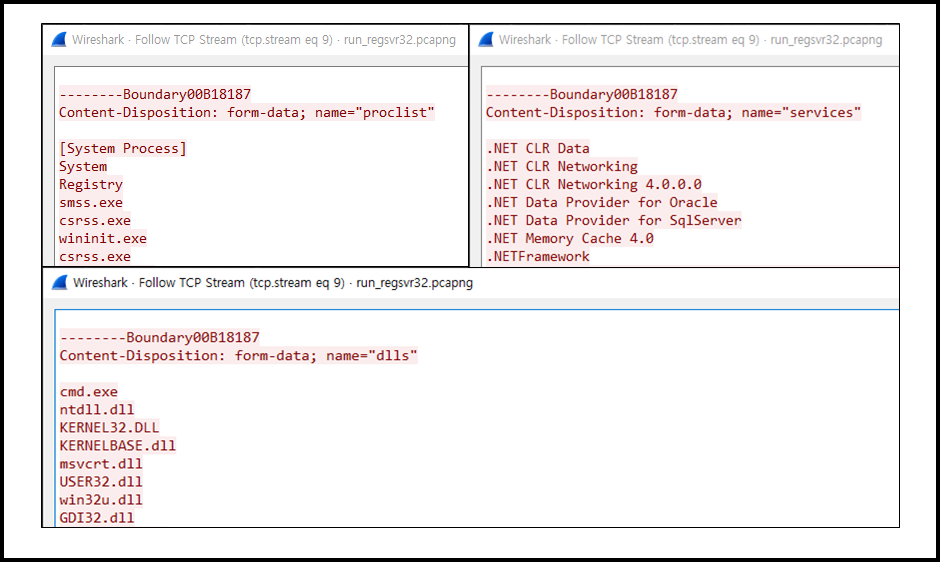
Task: Click the Content-Disposition name="dlls" header line
Action: (x=238, y=356)
